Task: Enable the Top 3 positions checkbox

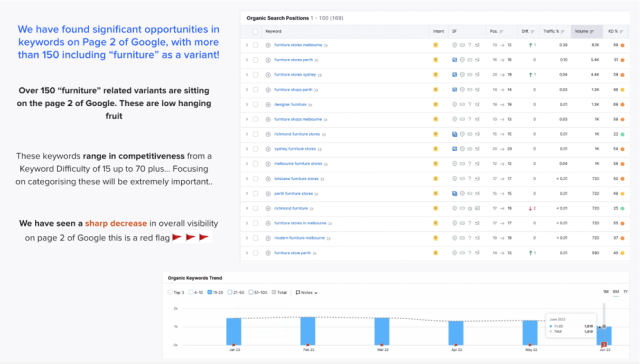Action: pyautogui.click(x=170, y=292)
